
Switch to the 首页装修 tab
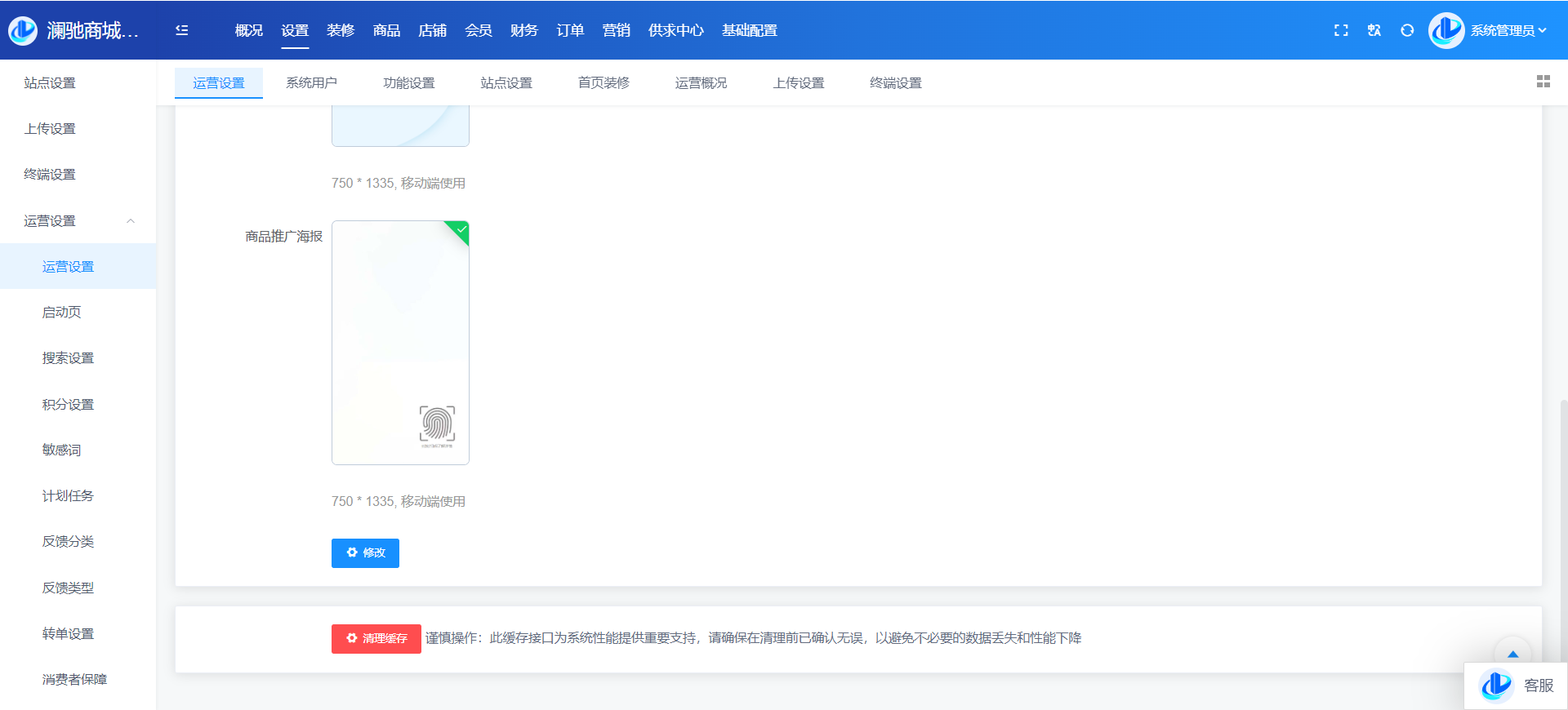click(604, 82)
